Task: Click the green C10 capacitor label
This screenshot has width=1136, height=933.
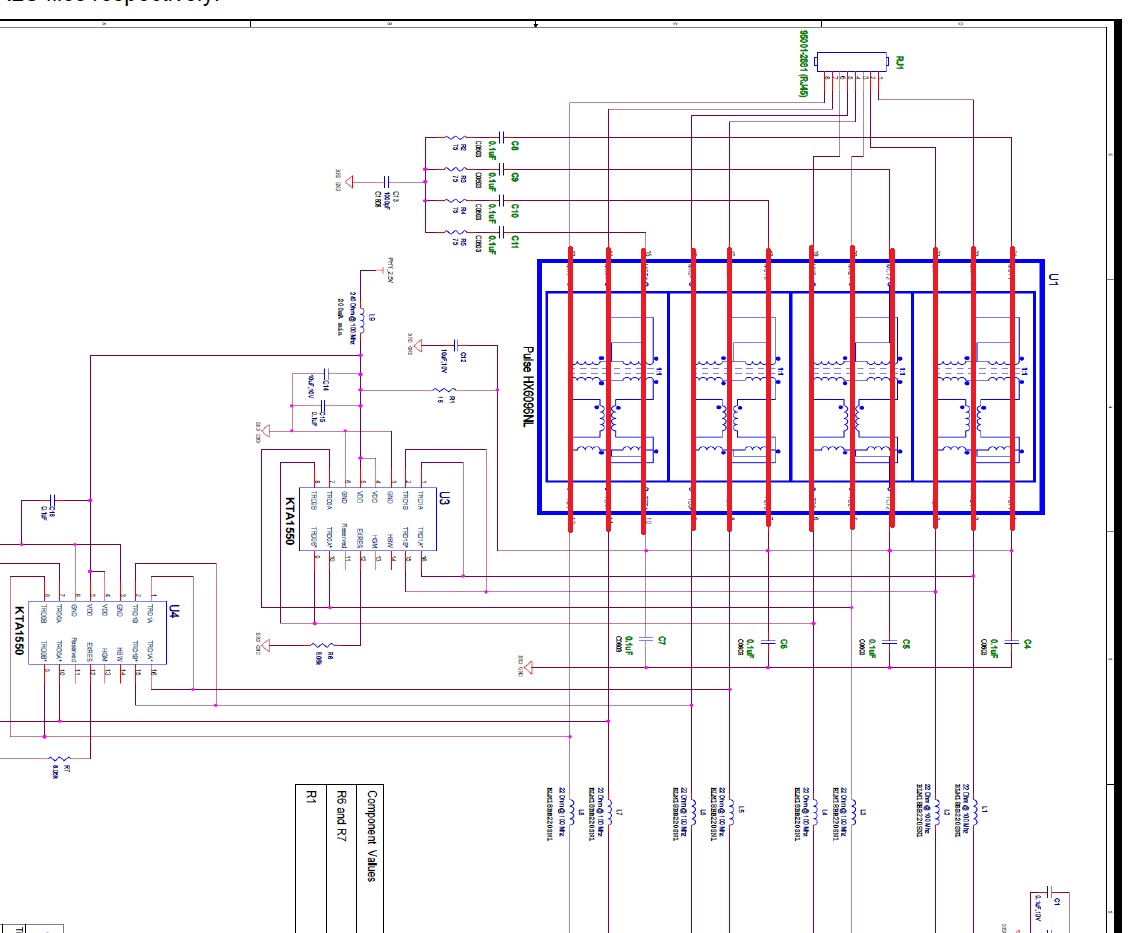Action: pos(515,210)
